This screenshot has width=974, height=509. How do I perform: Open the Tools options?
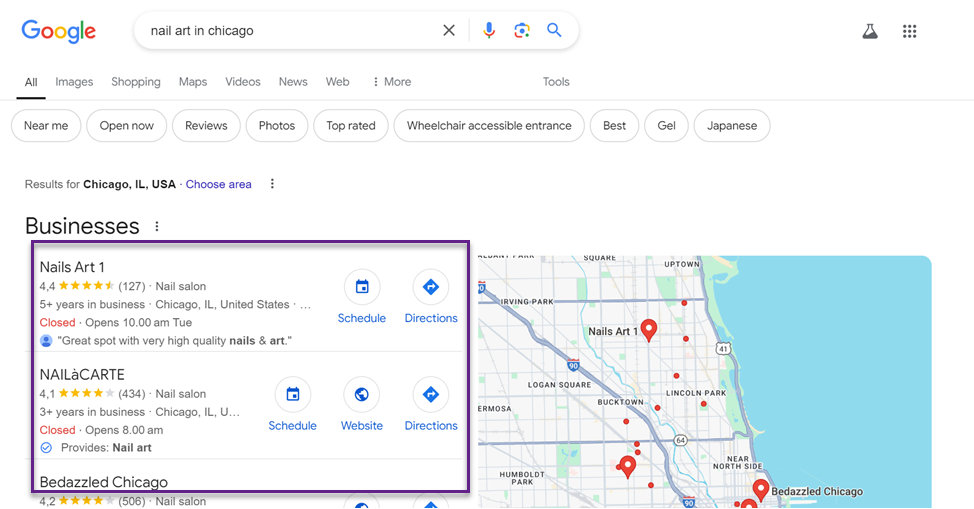click(556, 81)
